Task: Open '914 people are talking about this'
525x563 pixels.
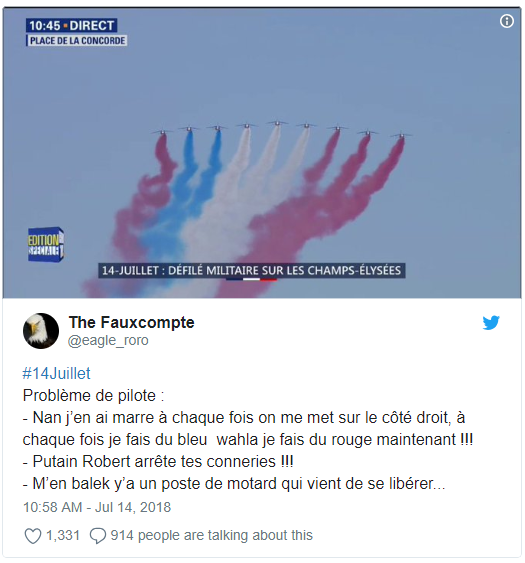Action: (212, 535)
